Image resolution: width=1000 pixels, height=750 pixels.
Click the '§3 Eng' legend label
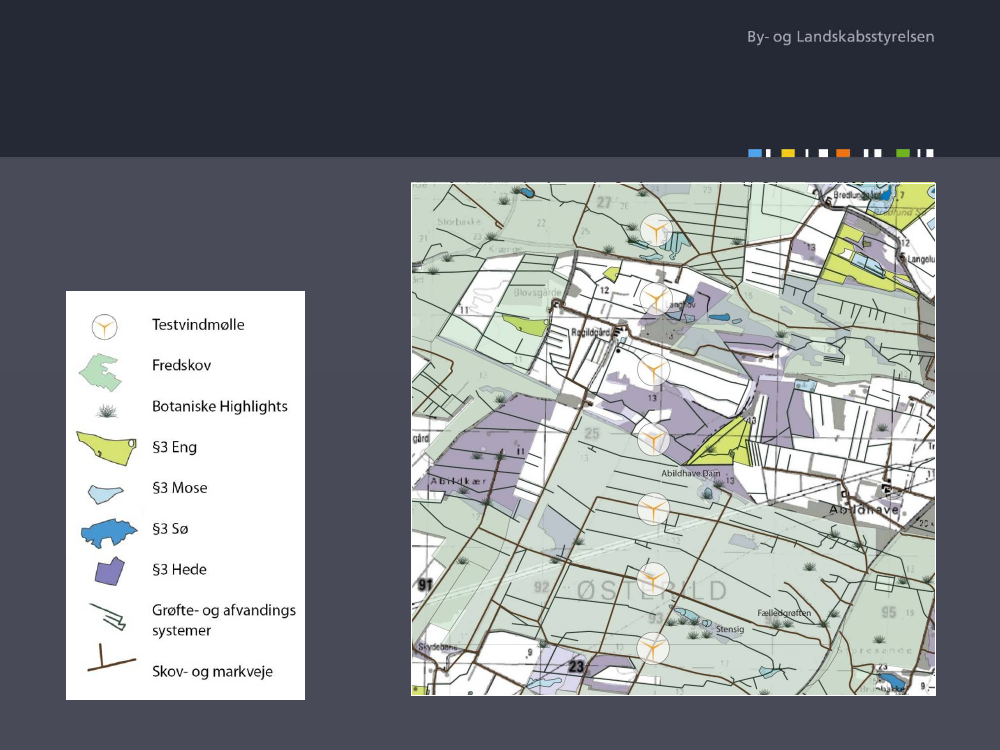pyautogui.click(x=174, y=447)
